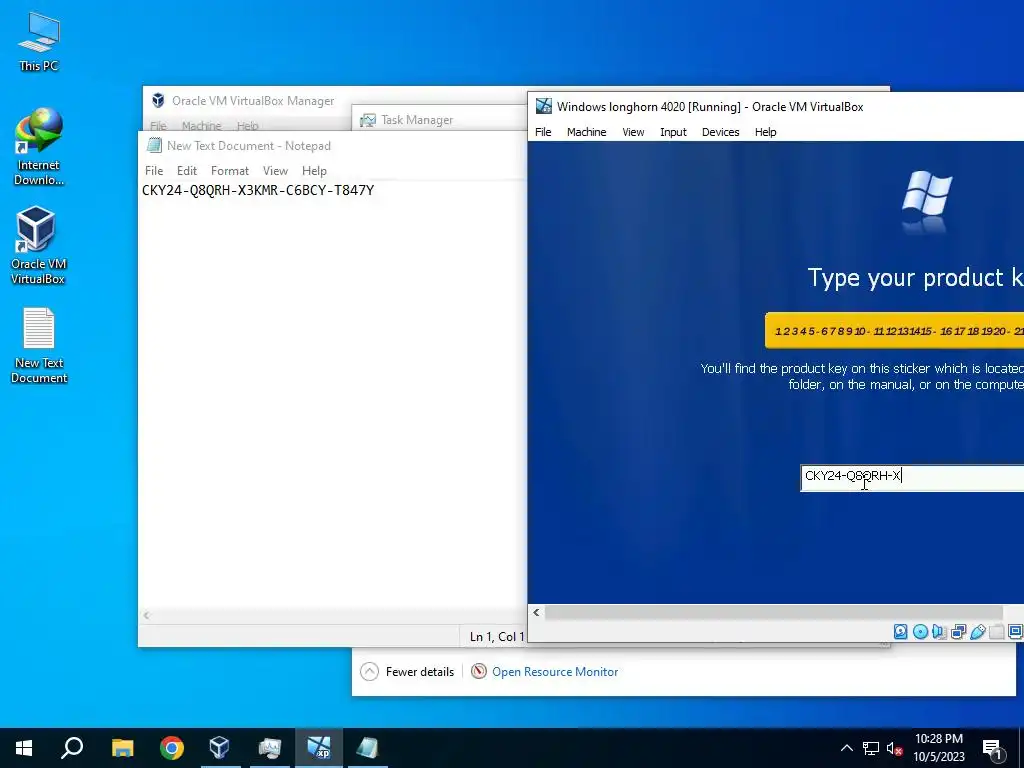Viewport: 1024px width, 768px height.
Task: Open the VM window File menu
Action: 543,132
